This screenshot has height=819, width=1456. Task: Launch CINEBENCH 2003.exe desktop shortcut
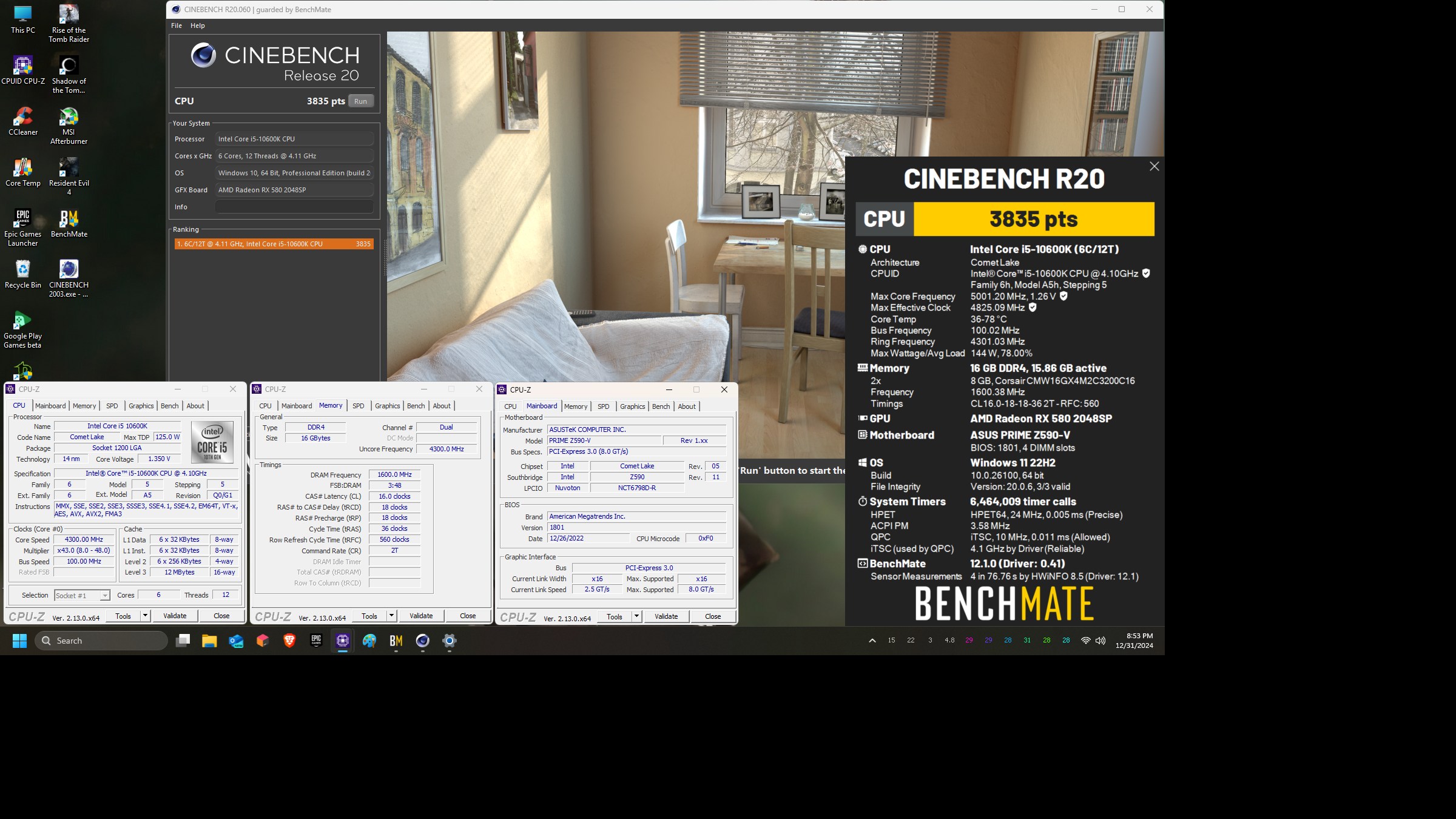[69, 279]
